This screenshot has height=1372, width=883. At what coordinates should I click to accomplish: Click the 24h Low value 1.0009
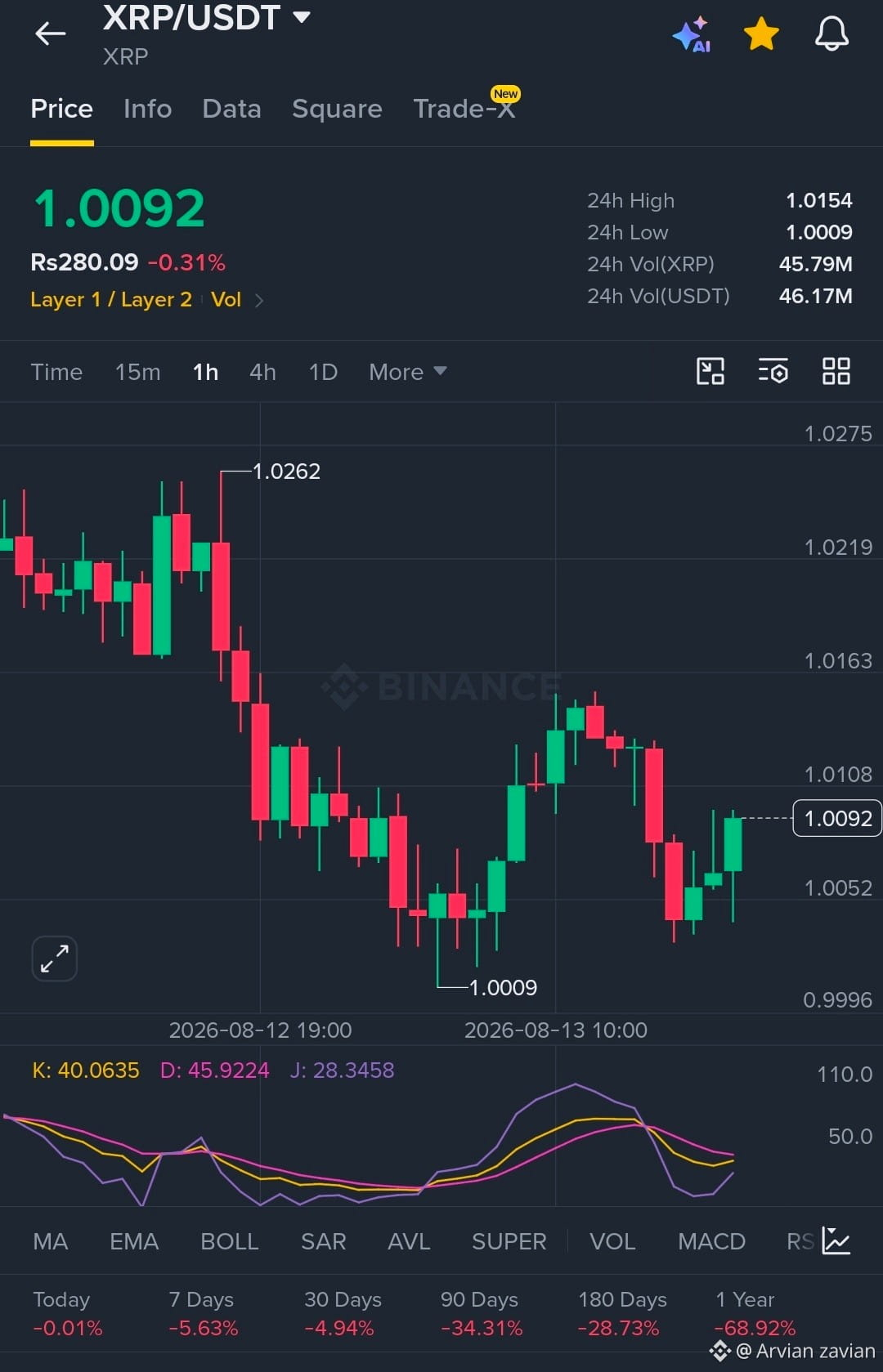tap(818, 232)
